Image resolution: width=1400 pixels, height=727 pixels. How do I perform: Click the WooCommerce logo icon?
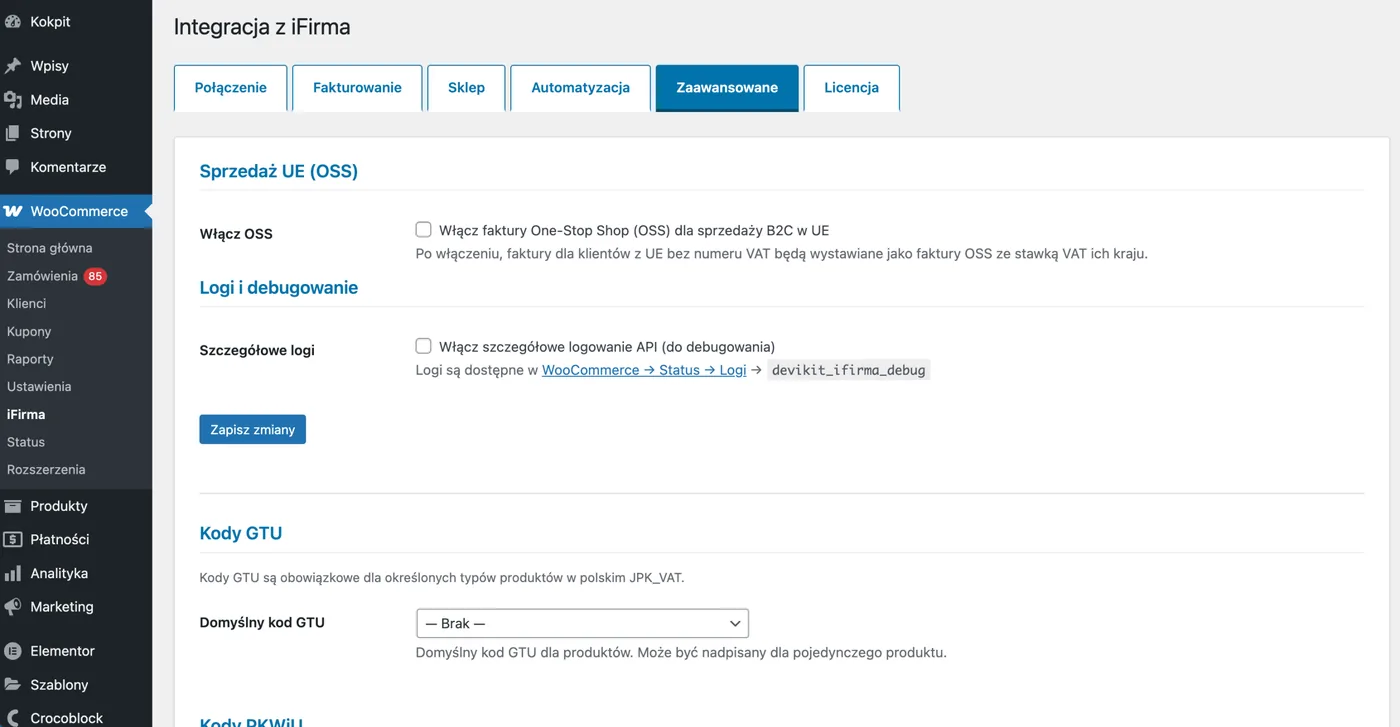13,211
